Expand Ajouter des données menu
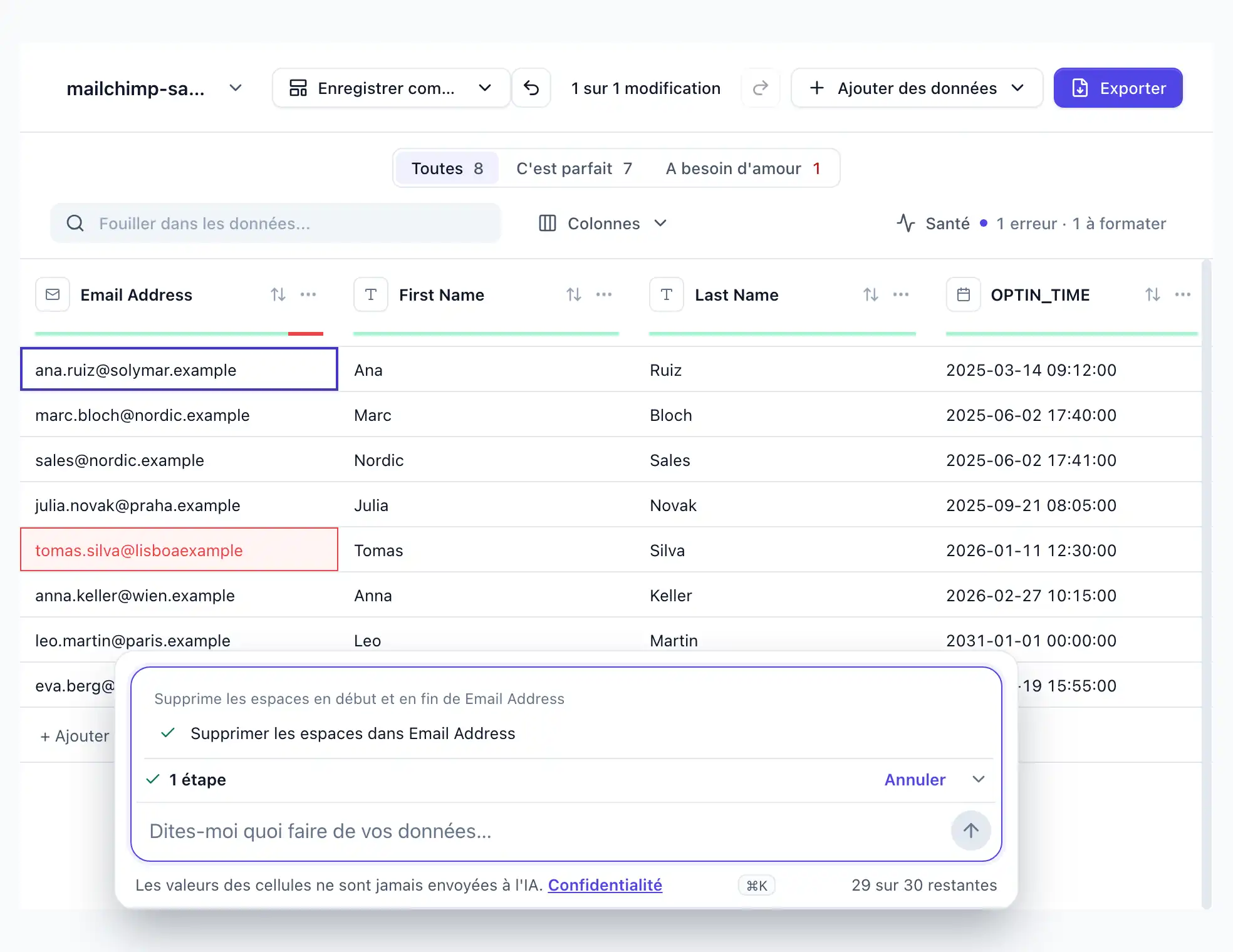The height and width of the screenshot is (952, 1233). [x=917, y=88]
